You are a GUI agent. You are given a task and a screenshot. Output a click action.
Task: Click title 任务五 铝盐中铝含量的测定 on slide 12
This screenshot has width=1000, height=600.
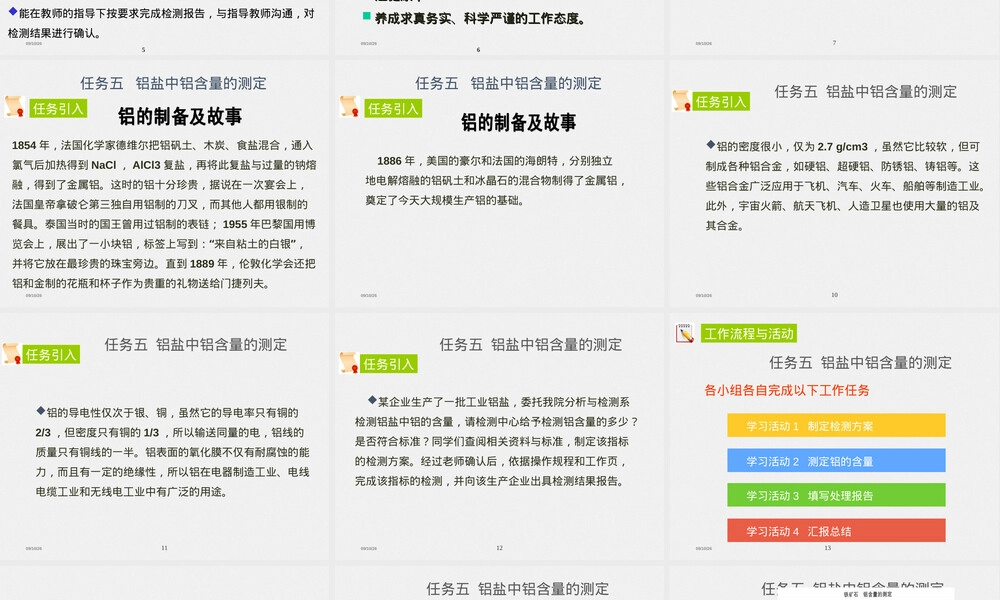[x=531, y=345]
